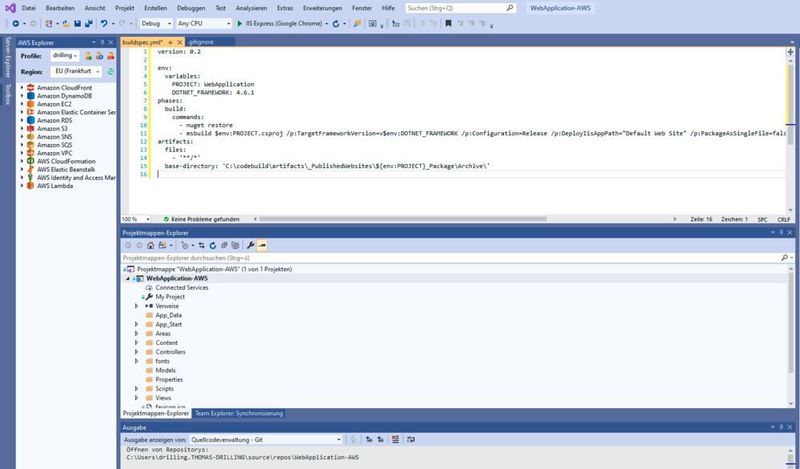The image size is (800, 469).
Task: Click the delete profile icon in AWS Explorer
Action: [x=110, y=56]
